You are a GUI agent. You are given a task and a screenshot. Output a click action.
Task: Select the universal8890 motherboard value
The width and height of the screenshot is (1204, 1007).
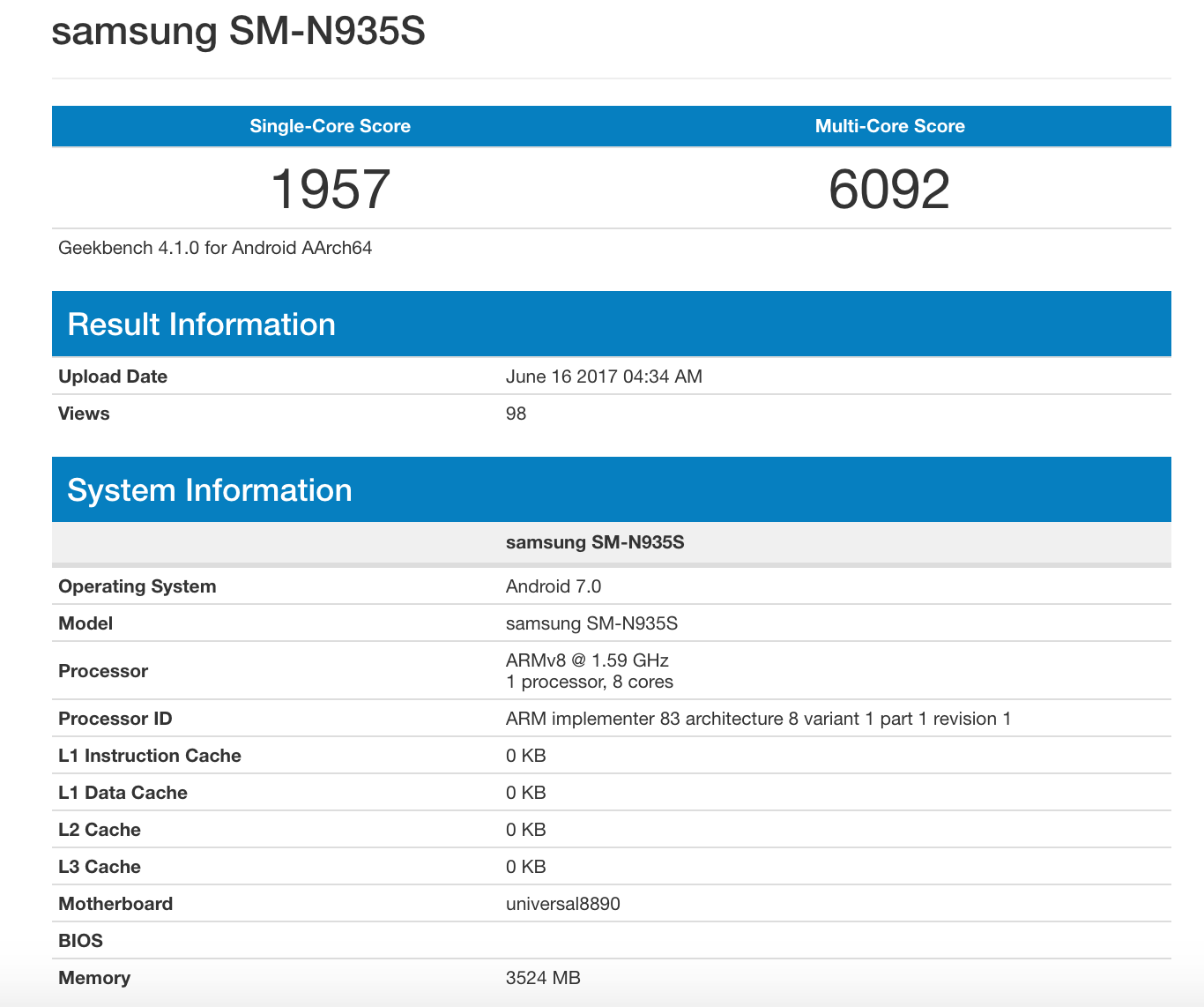[x=563, y=904]
